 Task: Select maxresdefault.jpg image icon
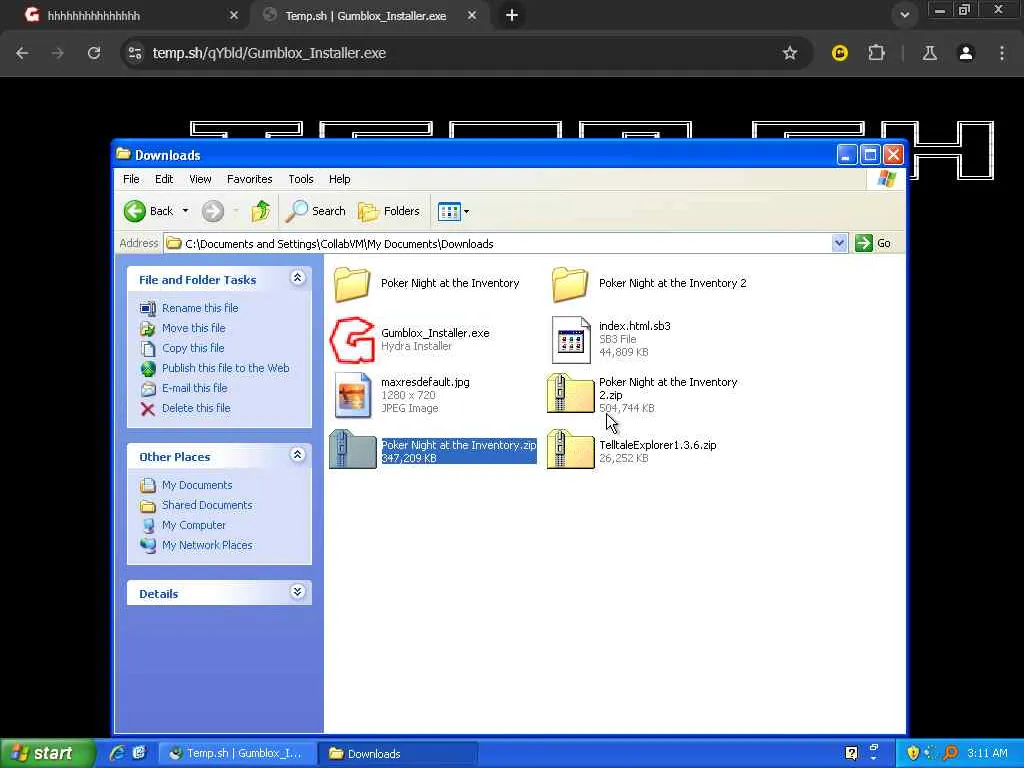(352, 395)
